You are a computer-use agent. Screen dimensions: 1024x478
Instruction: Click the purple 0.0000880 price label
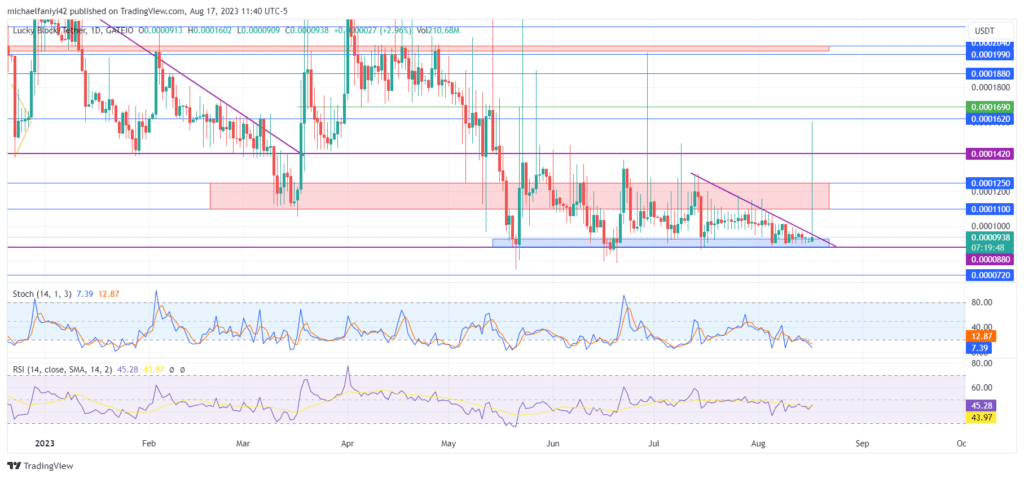coord(990,259)
